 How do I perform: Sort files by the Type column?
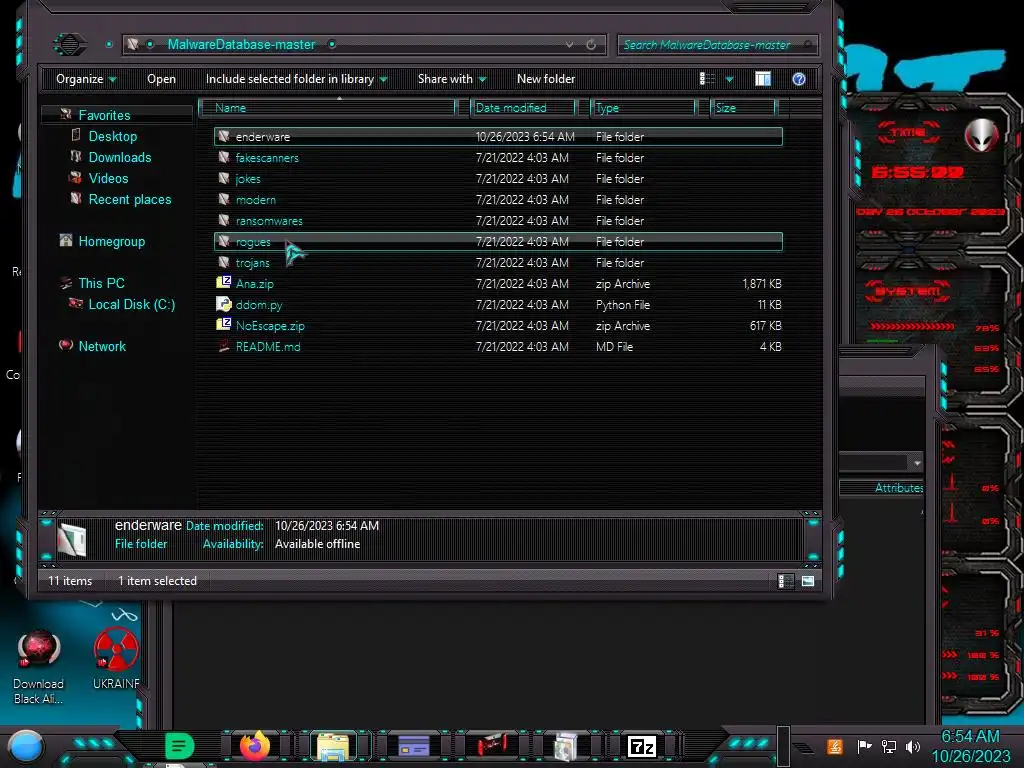tap(643, 108)
